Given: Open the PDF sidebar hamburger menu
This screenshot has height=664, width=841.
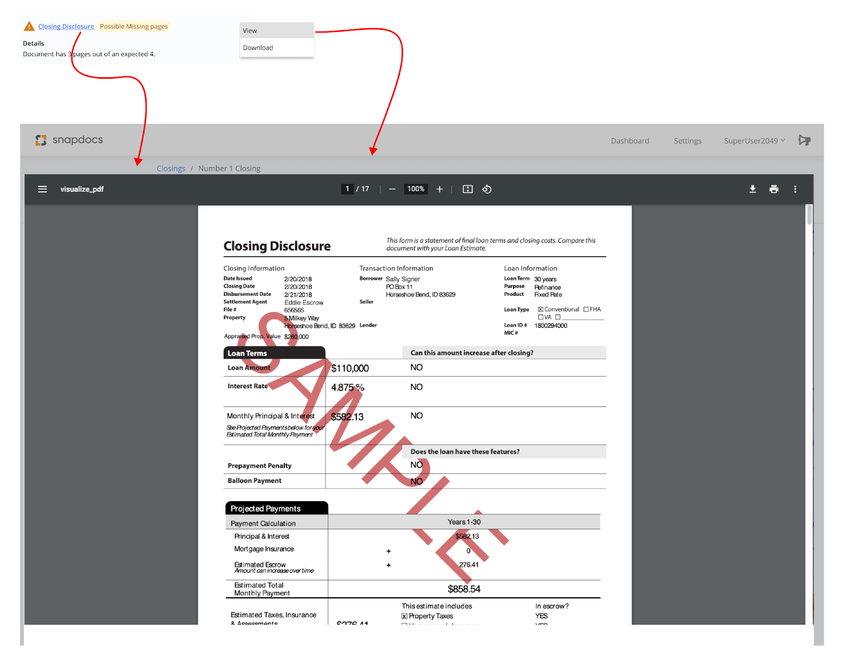Looking at the screenshot, I should (42, 189).
